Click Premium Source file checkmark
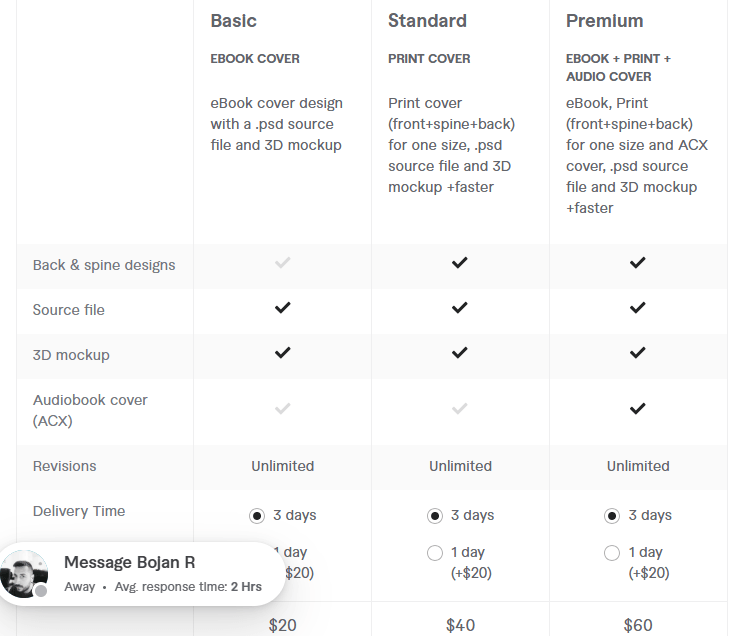742x636 pixels. click(638, 308)
